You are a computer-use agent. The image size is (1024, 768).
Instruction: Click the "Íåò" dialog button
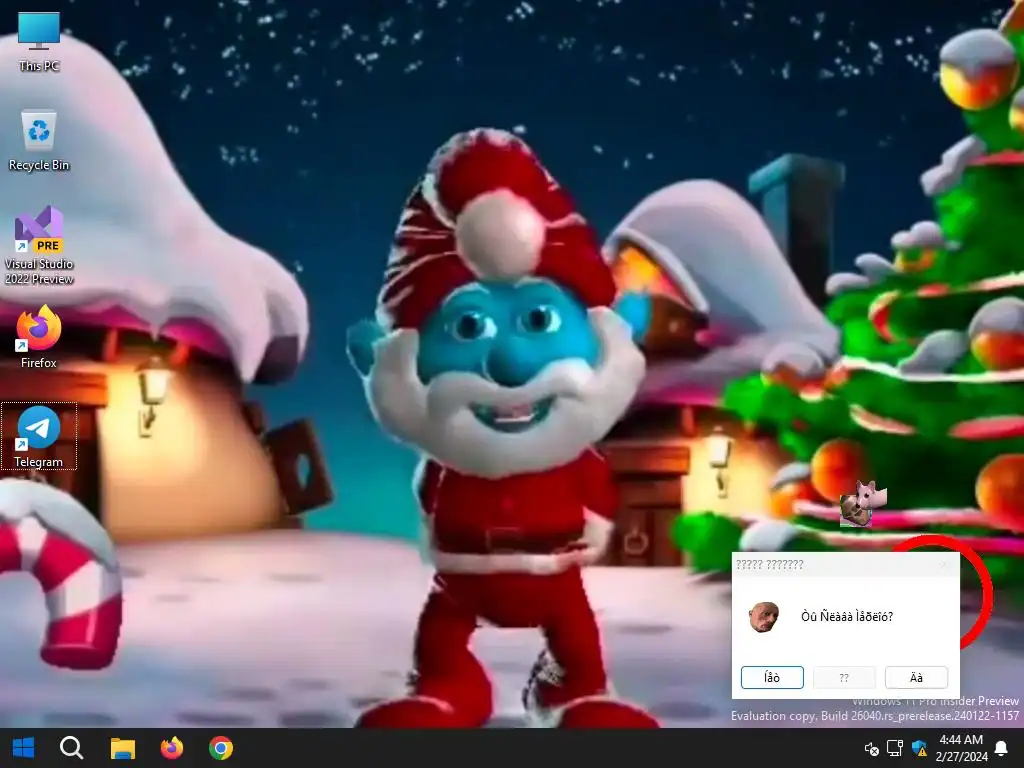pos(772,677)
